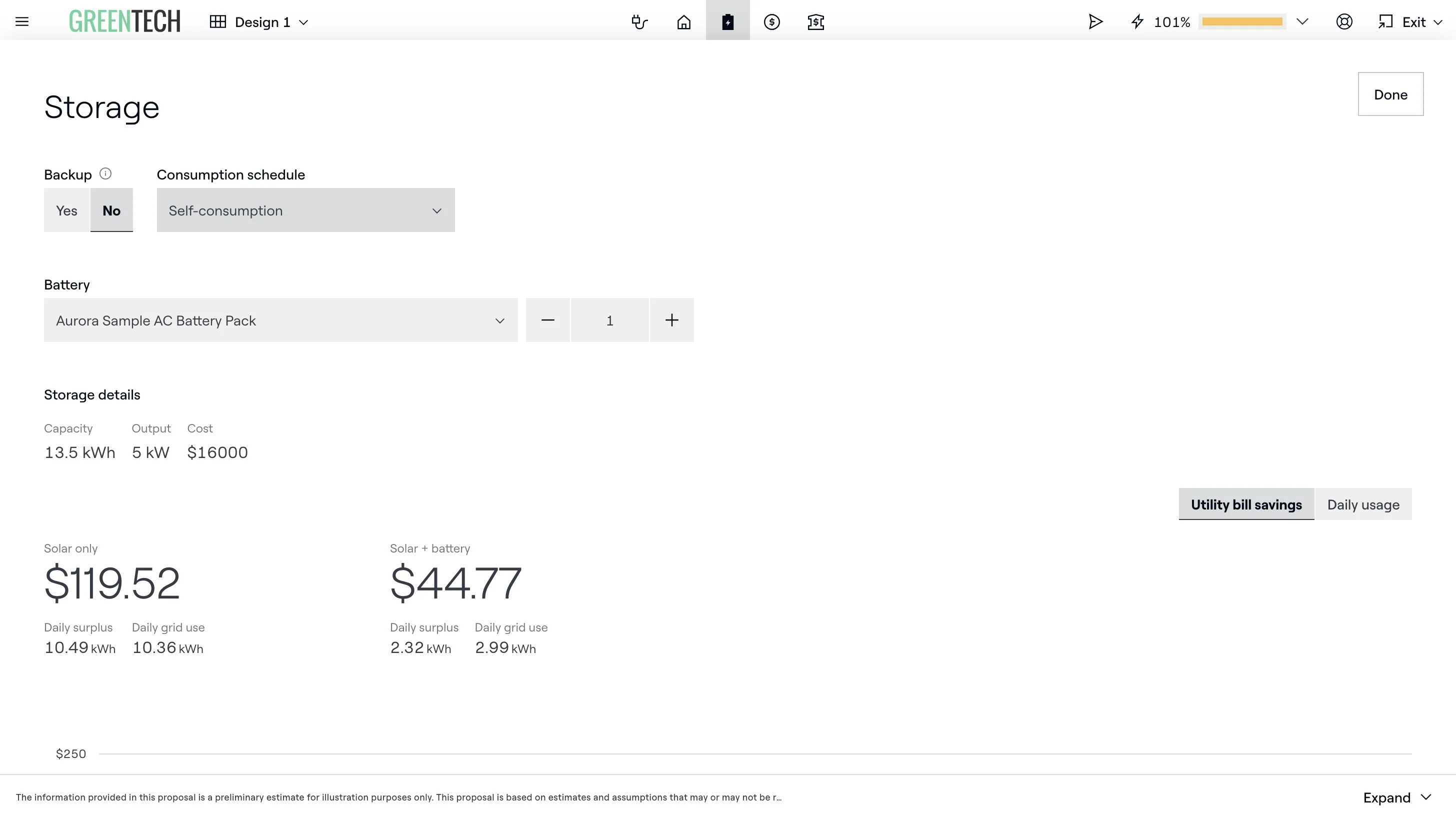Set Backup to No
This screenshot has width=1456, height=819.
click(x=111, y=210)
